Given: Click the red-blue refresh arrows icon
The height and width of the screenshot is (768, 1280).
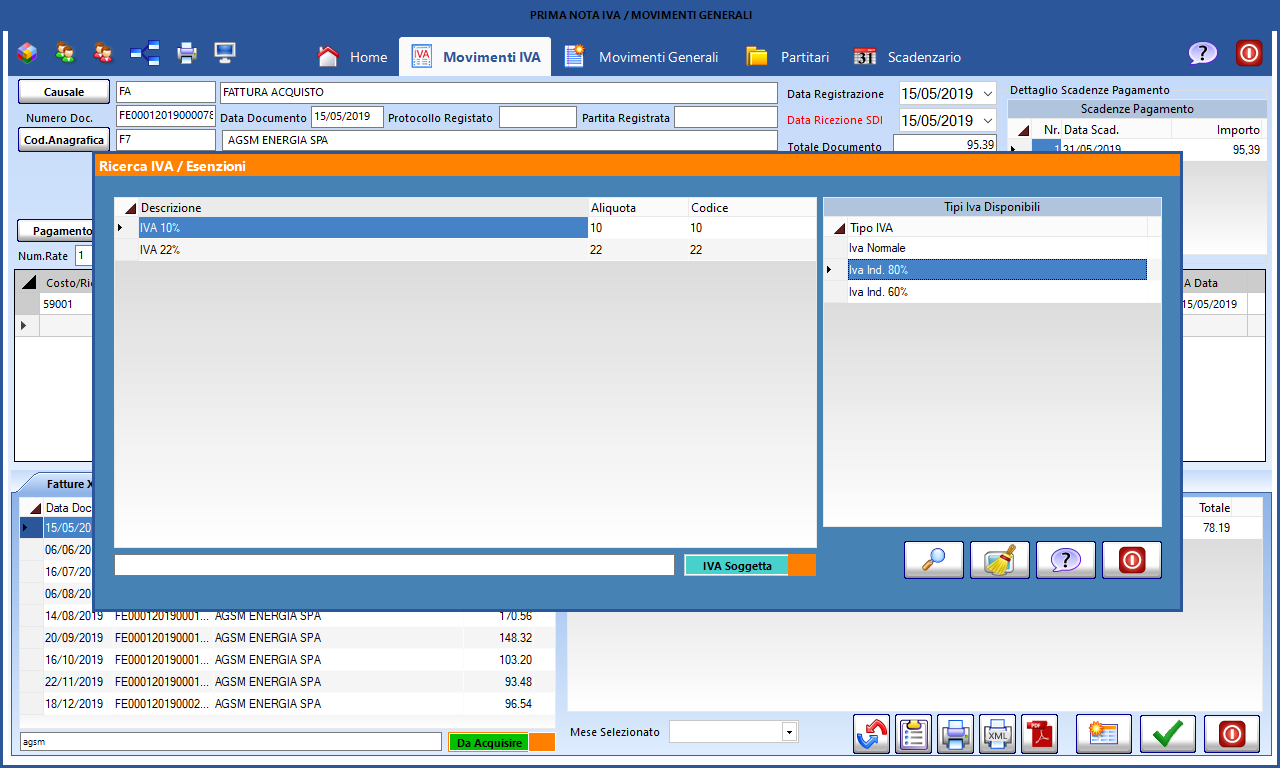Looking at the screenshot, I should click(x=871, y=734).
